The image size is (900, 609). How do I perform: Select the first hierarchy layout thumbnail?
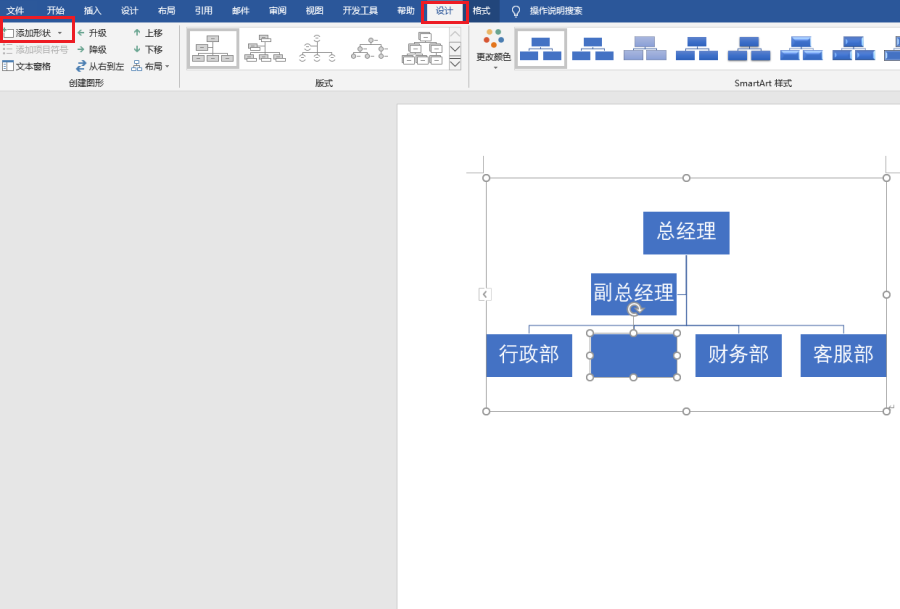[213, 48]
